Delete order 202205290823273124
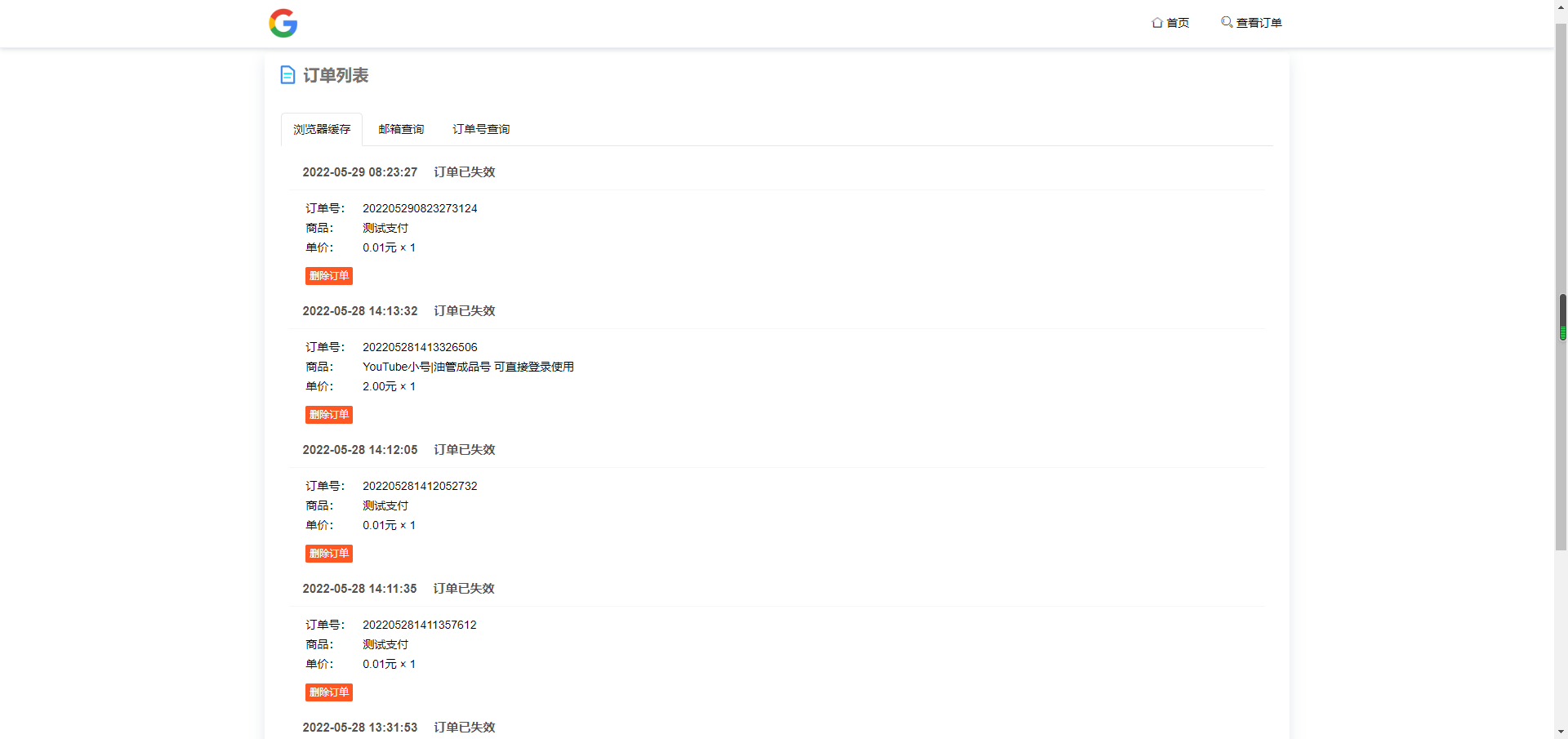Image resolution: width=1568 pixels, height=739 pixels. click(x=329, y=276)
